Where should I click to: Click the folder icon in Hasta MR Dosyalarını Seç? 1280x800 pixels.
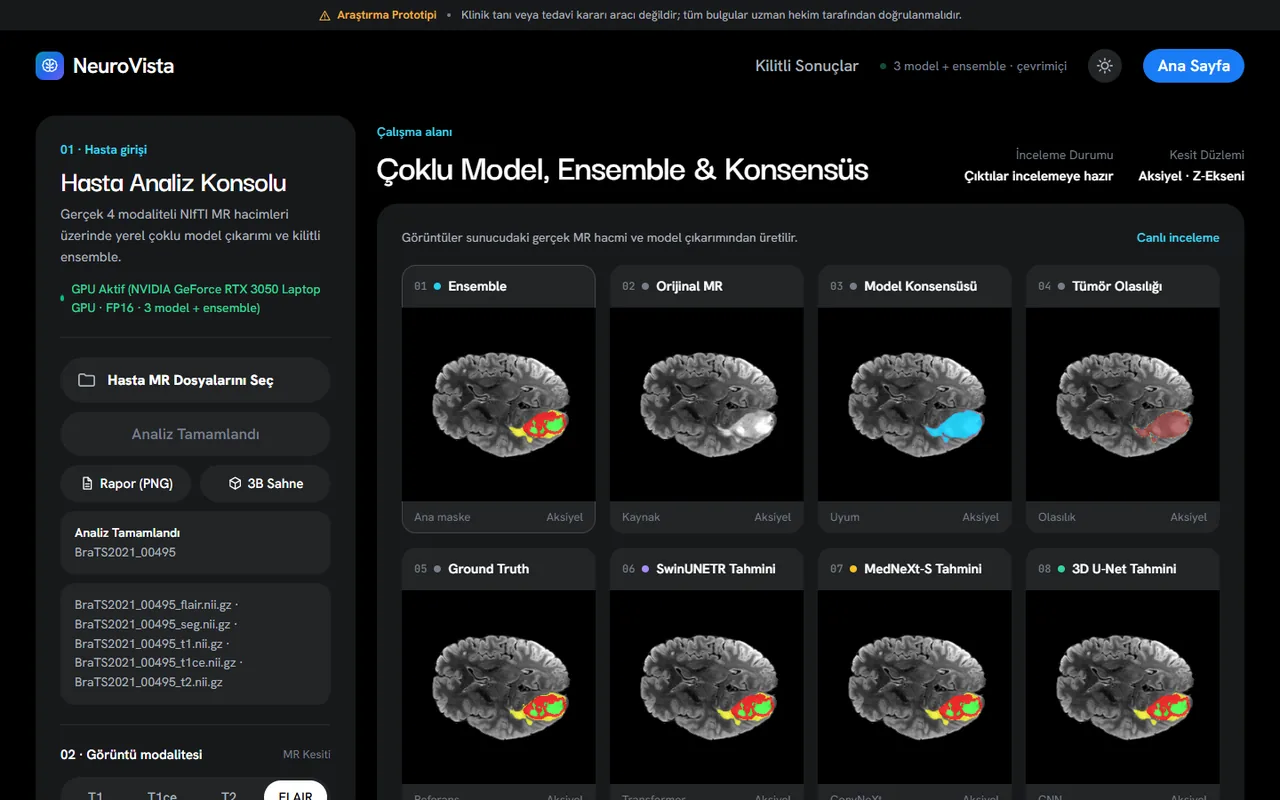pos(87,380)
